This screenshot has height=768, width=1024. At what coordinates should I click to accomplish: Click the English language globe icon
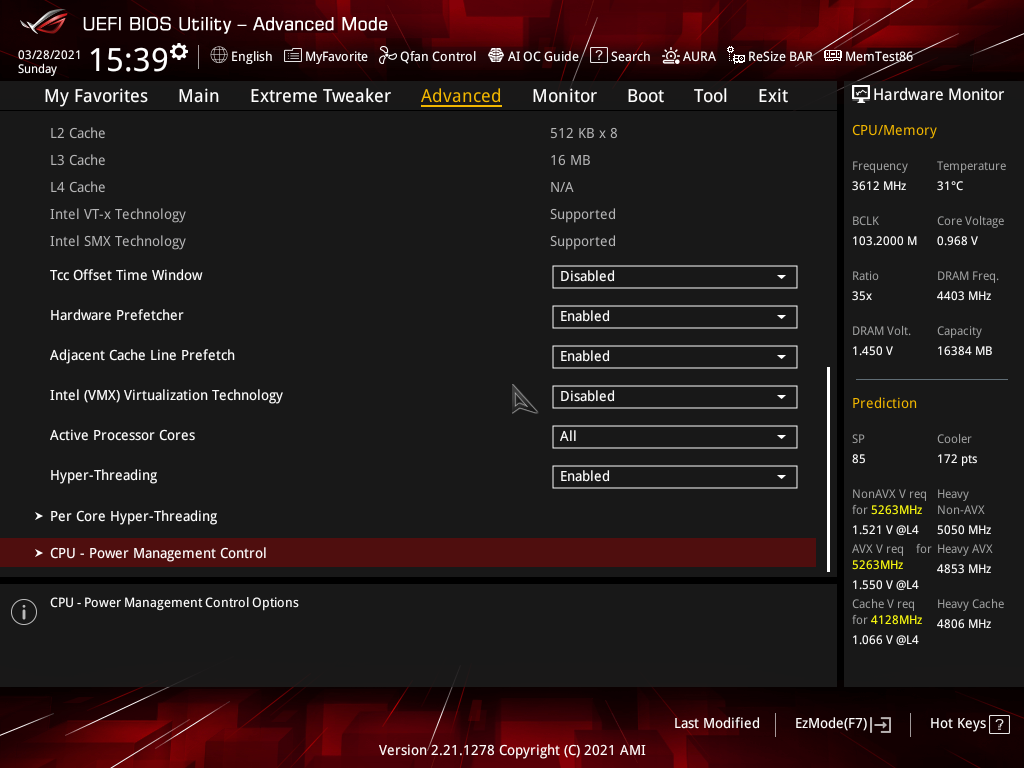(219, 56)
